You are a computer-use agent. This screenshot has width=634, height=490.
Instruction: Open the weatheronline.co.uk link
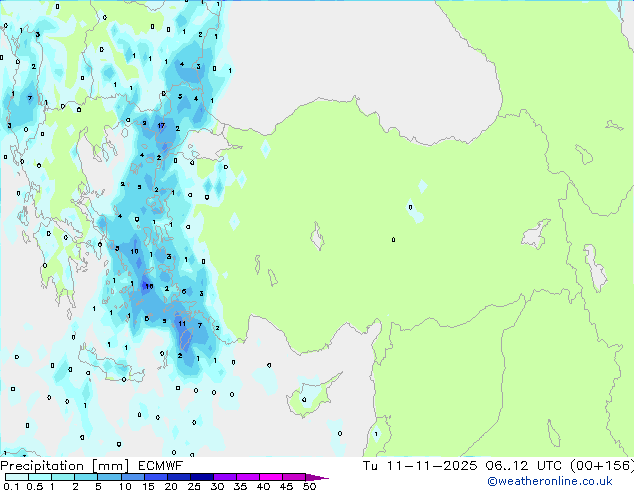coord(550,482)
